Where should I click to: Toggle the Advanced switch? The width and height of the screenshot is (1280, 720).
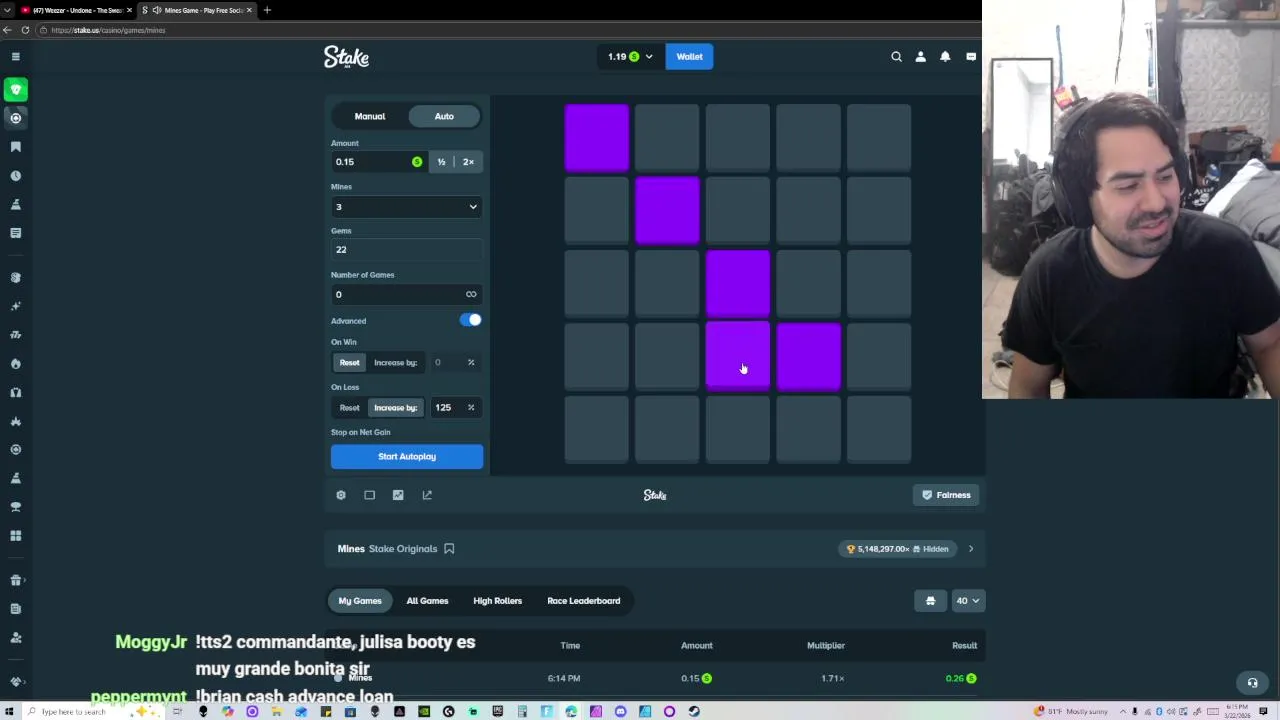point(470,320)
